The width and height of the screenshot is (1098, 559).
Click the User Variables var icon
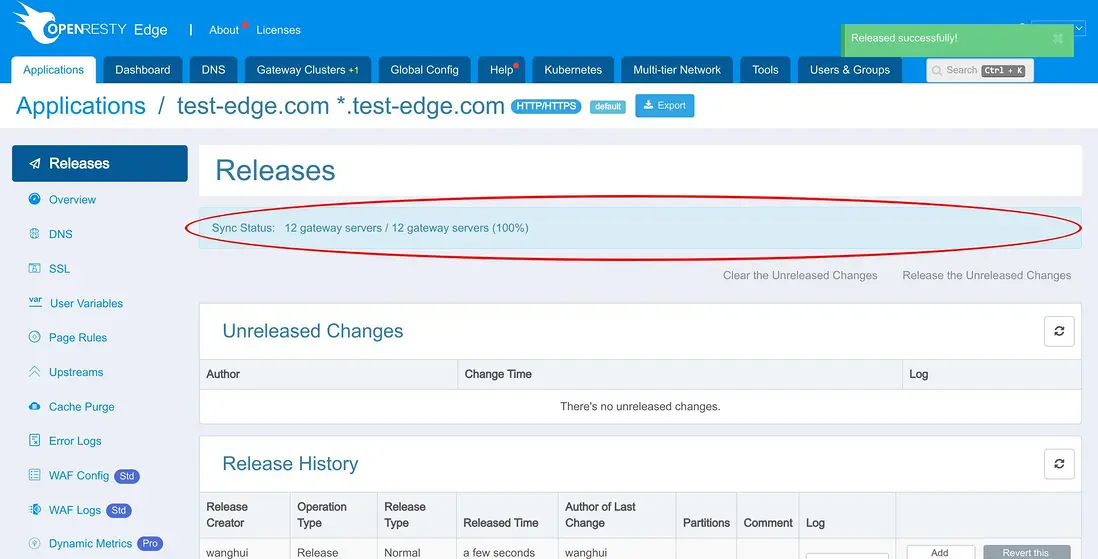(x=35, y=303)
